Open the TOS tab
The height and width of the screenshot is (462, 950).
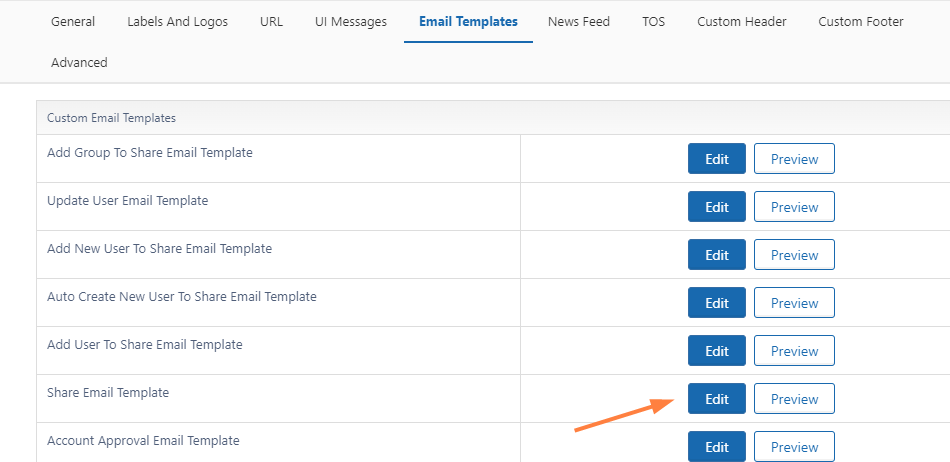click(x=653, y=22)
